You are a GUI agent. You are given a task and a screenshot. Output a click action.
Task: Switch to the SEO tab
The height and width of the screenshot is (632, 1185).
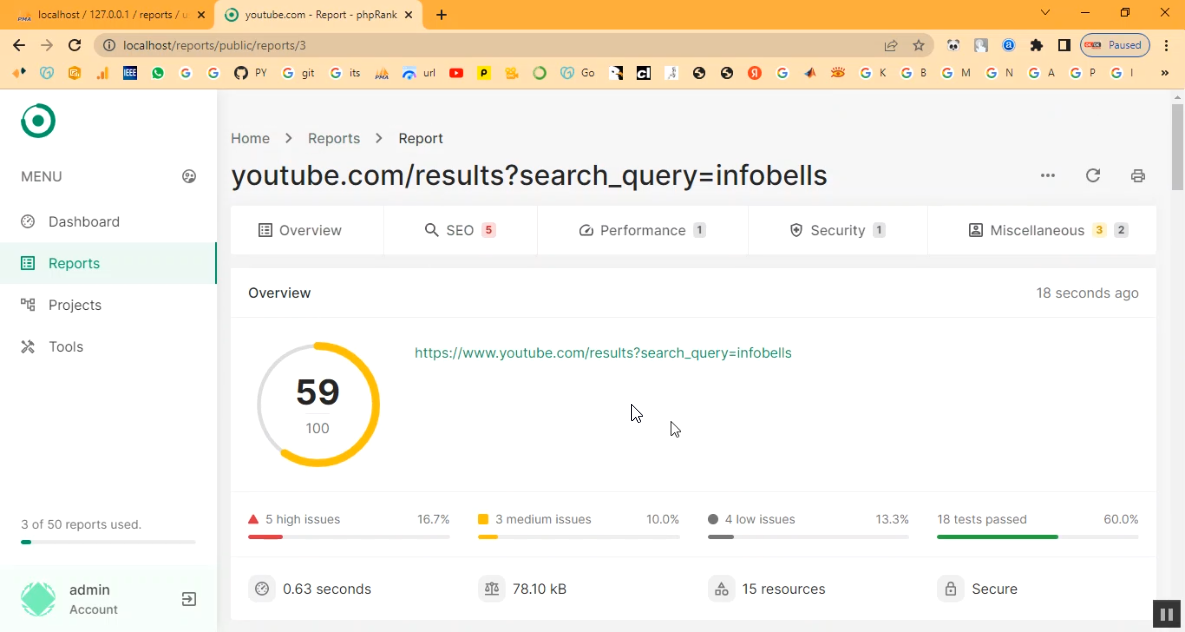tap(460, 230)
